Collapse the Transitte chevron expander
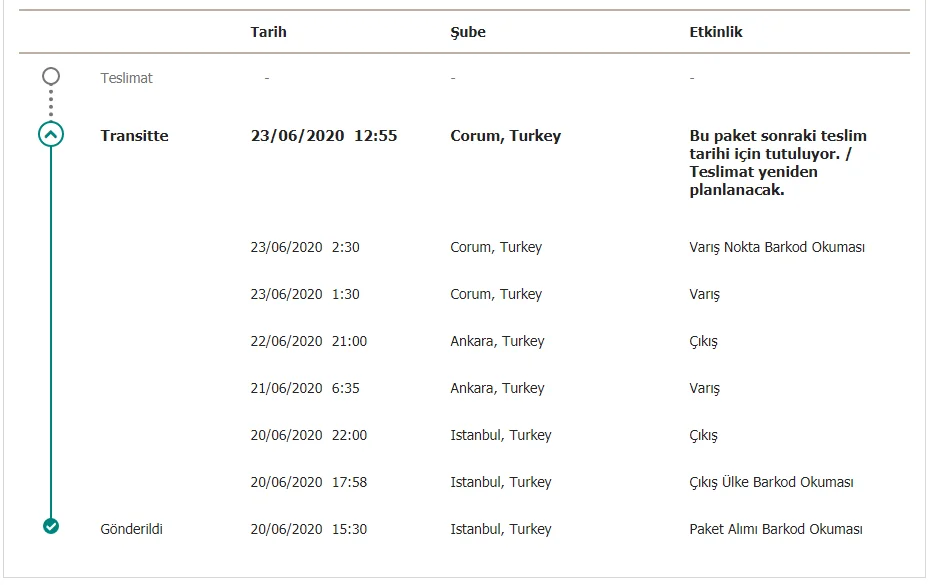 (51, 134)
